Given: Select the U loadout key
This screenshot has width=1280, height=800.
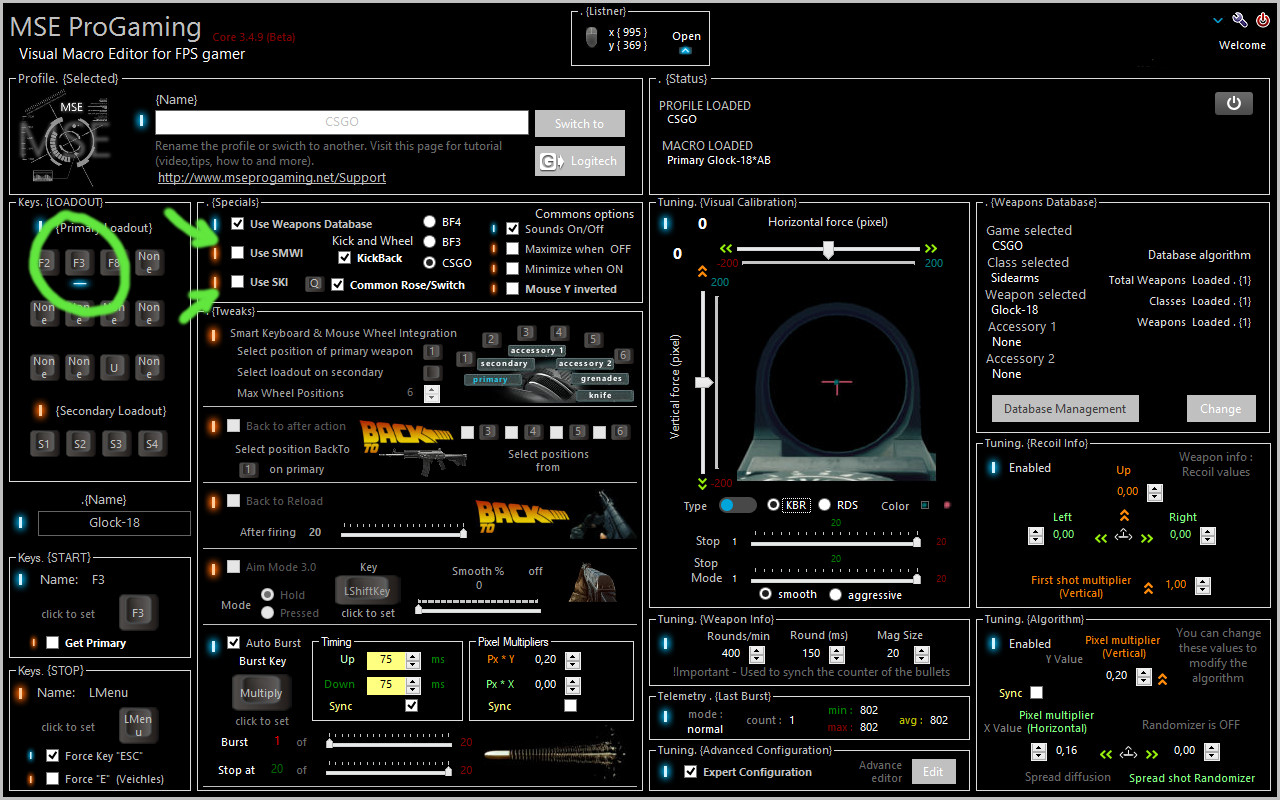Looking at the screenshot, I should [x=114, y=368].
